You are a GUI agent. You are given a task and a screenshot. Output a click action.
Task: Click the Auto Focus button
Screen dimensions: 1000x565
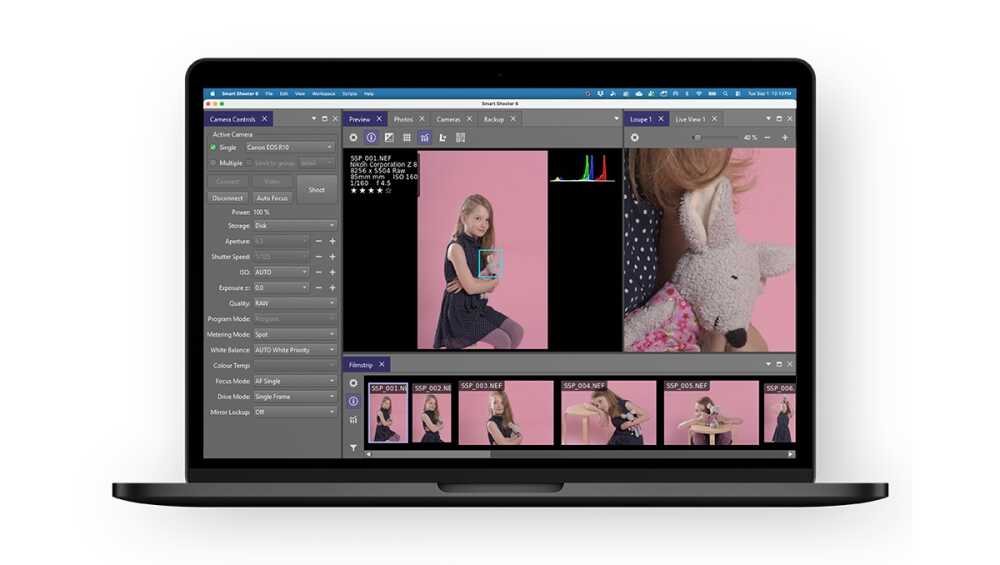[x=272, y=198]
